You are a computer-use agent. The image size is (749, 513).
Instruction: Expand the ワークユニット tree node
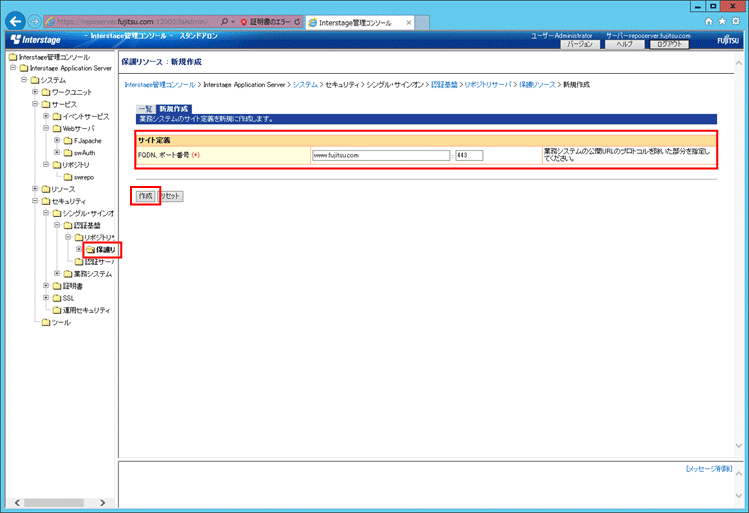click(x=35, y=92)
